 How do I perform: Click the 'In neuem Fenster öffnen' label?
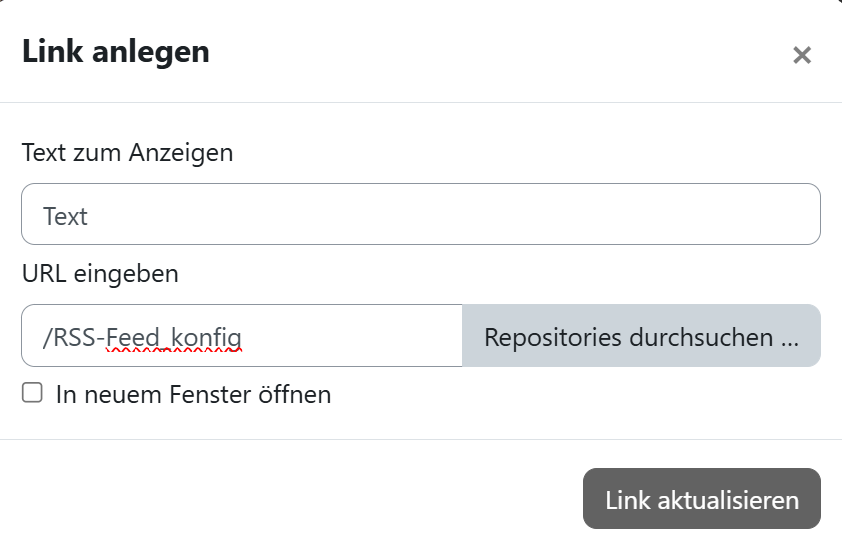tap(193, 395)
